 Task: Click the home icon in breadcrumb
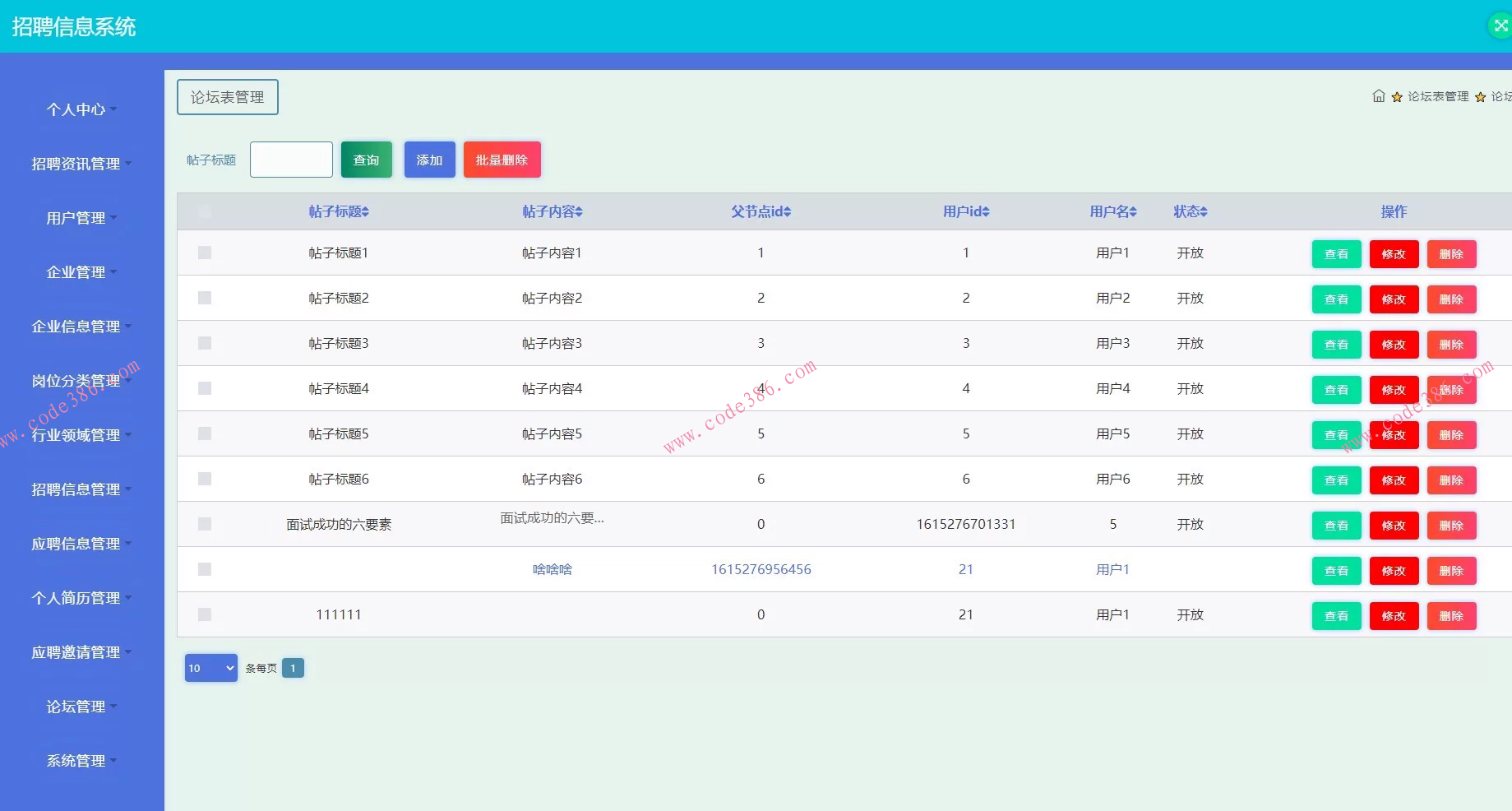pyautogui.click(x=1378, y=96)
